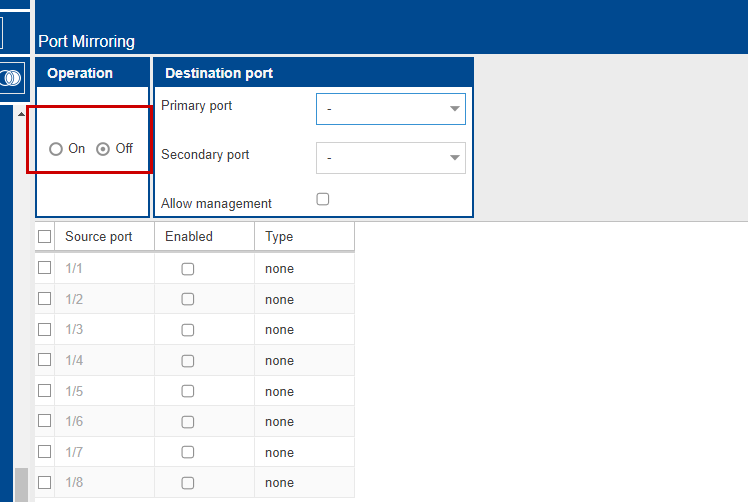748x502 pixels.
Task: Click the Type cell of port 1/1
Action: pyautogui.click(x=305, y=269)
